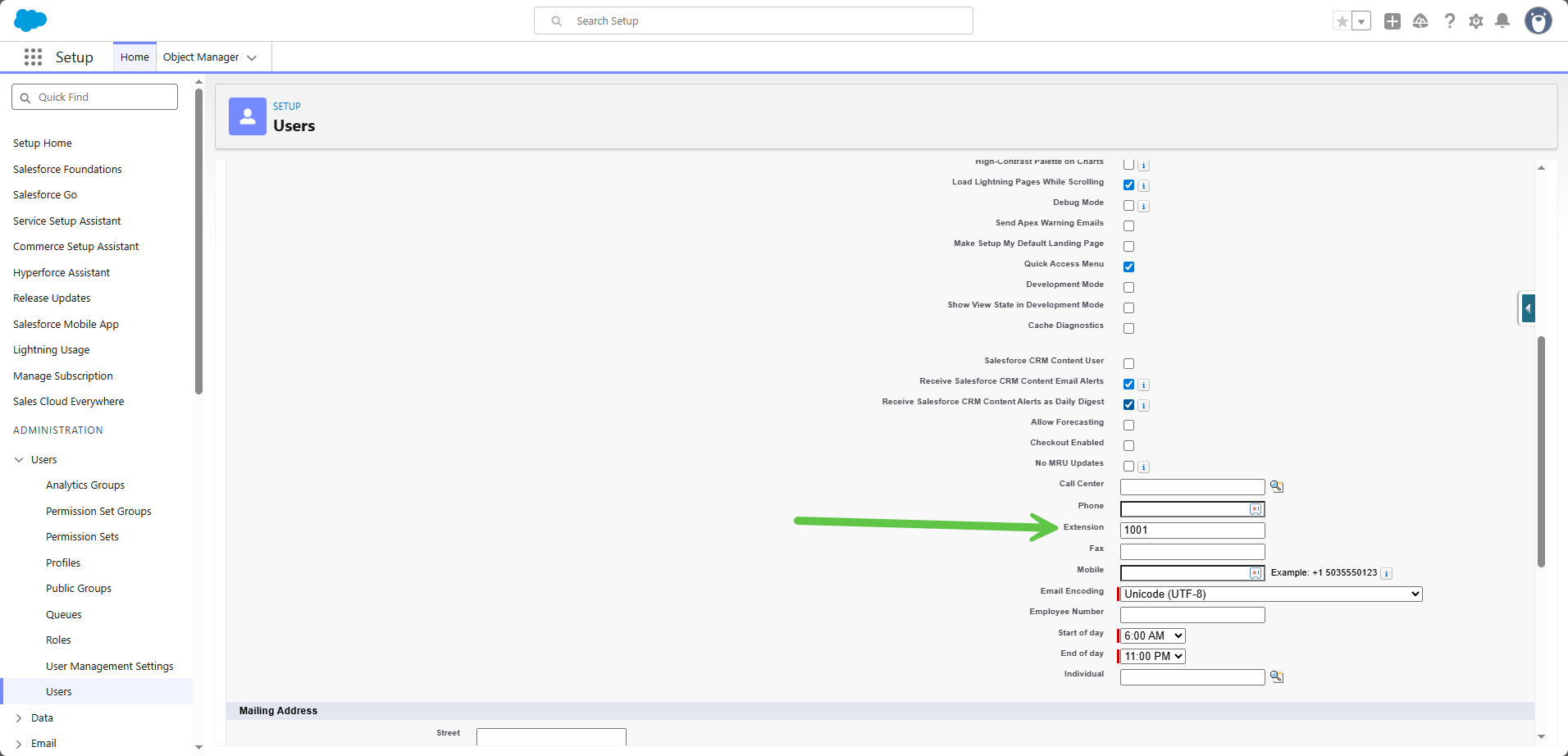Select the Home tab
Image resolution: width=1568 pixels, height=756 pixels.
[x=134, y=57]
